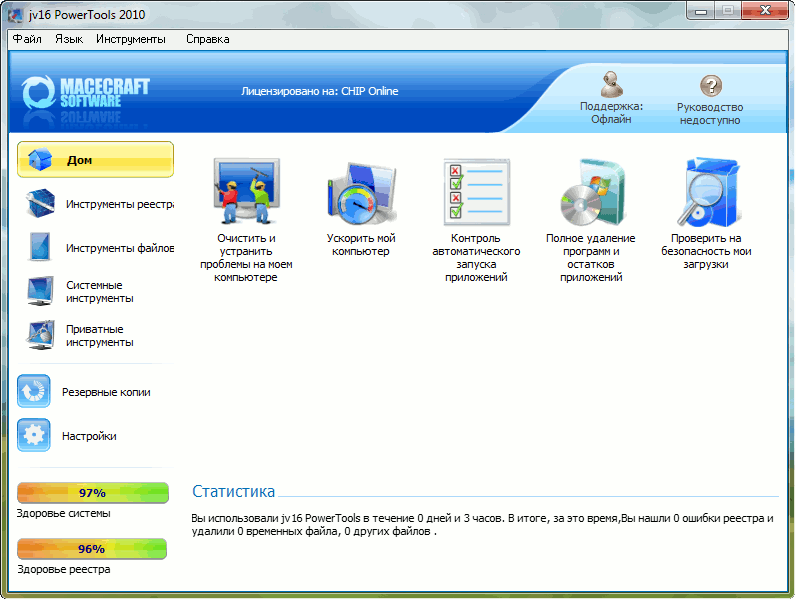Viewport: 796px width, 600px height.
Task: Open the Язык menu
Action: point(69,39)
